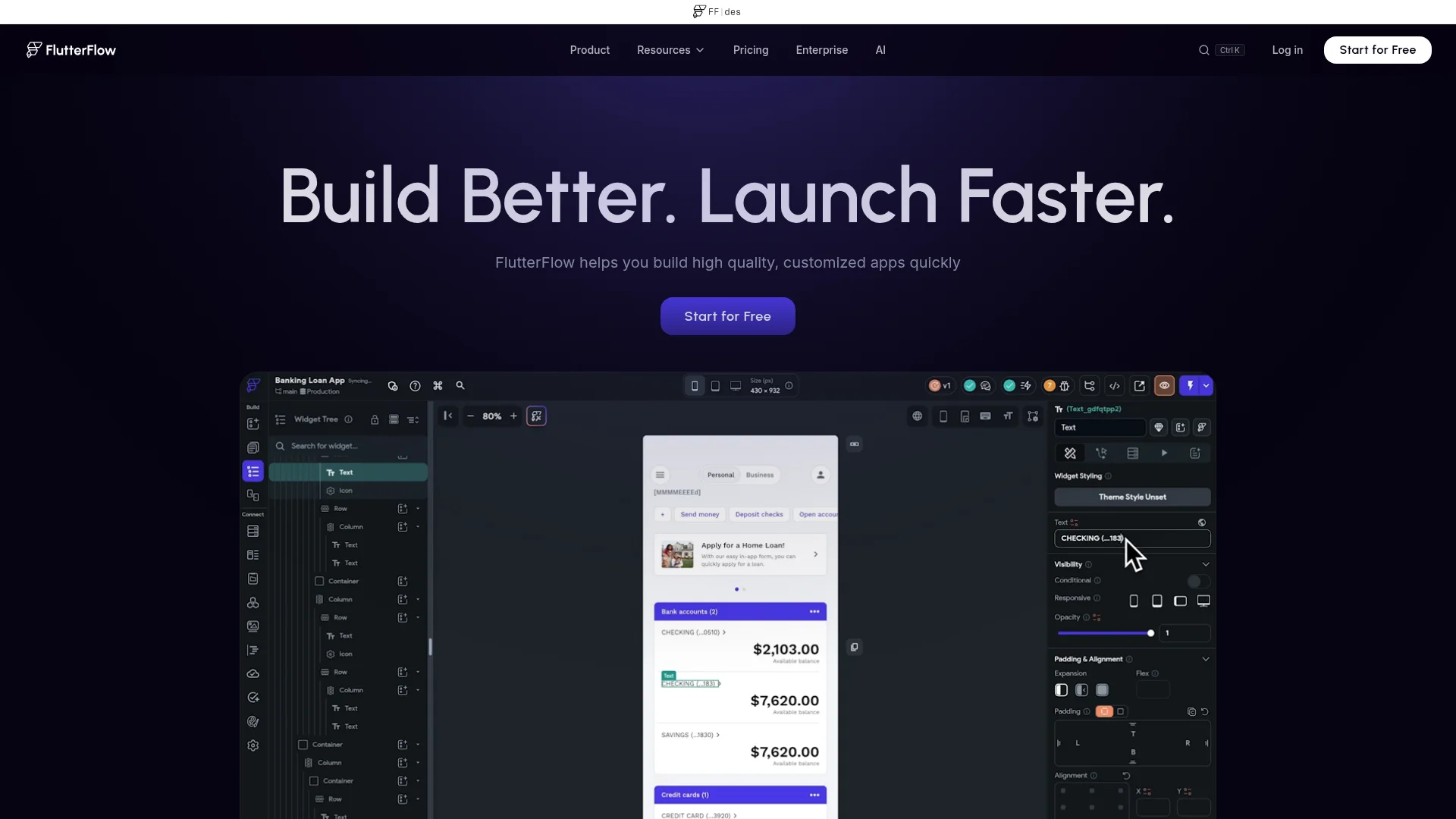Image resolution: width=1456 pixels, height=819 pixels.
Task: Switch to the Business tab in app preview
Action: [760, 475]
